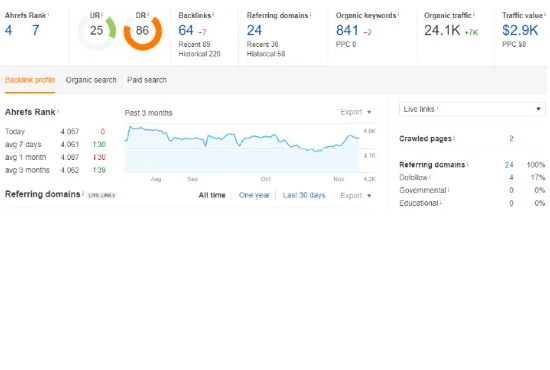Click the Historical 220 backlinks text
Screen dimensions: 550x370
pyautogui.click(x=199, y=54)
